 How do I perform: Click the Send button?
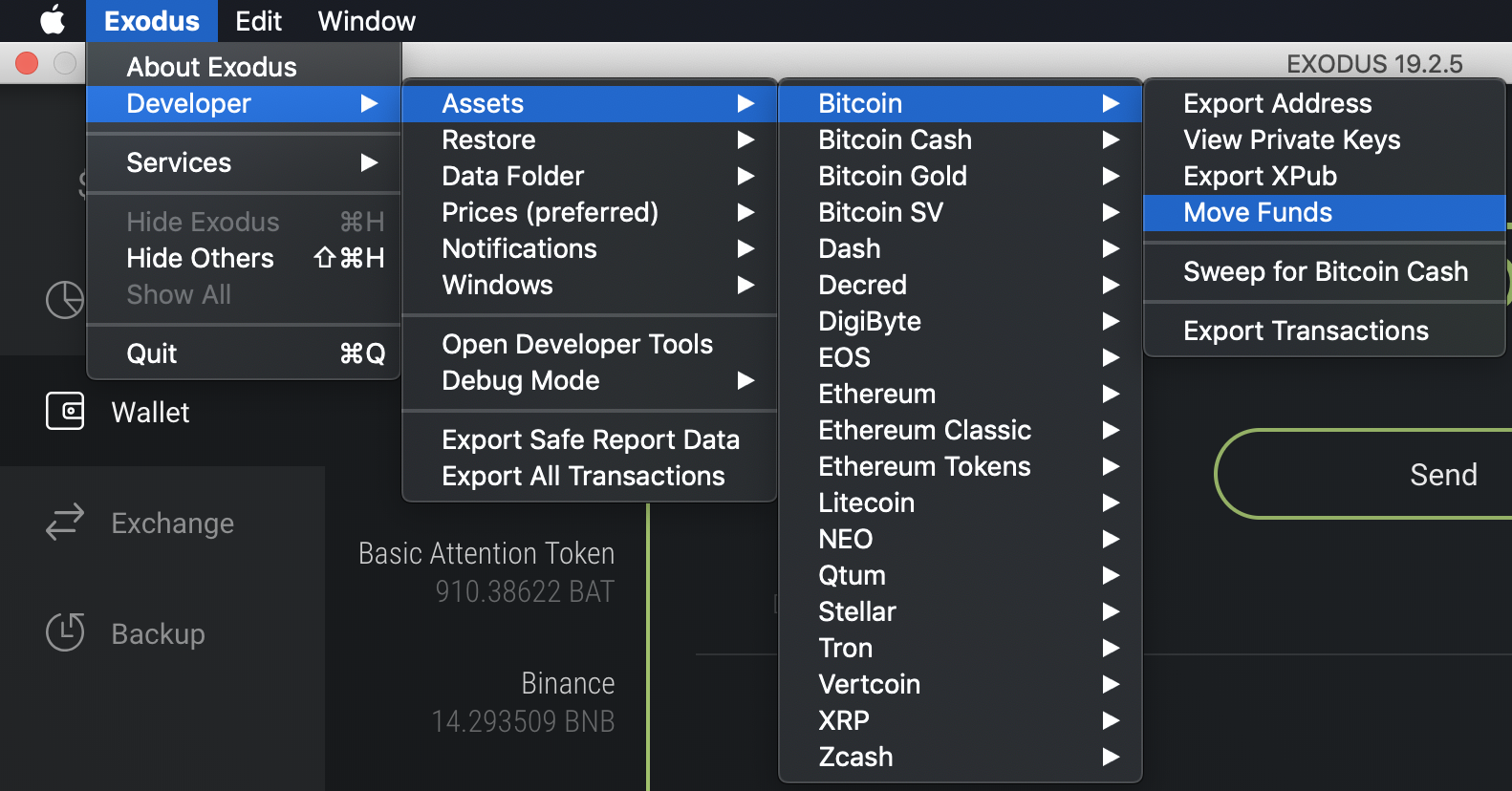pos(1364,474)
